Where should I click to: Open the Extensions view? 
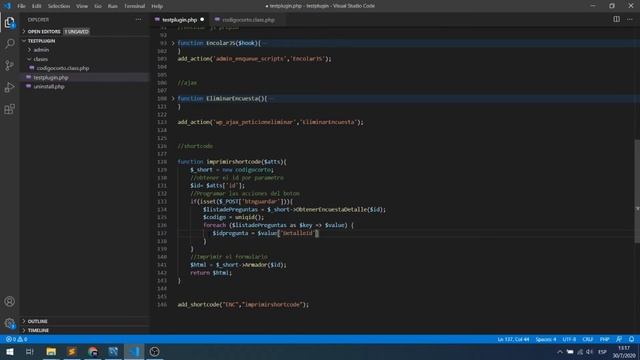9,109
